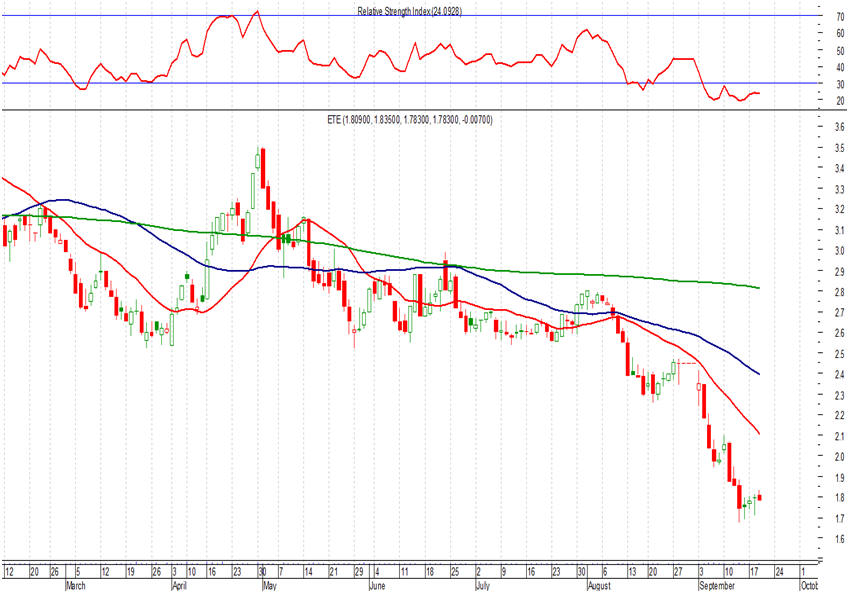
Task: Click the 3.3 price axis label
Action: [x=839, y=189]
